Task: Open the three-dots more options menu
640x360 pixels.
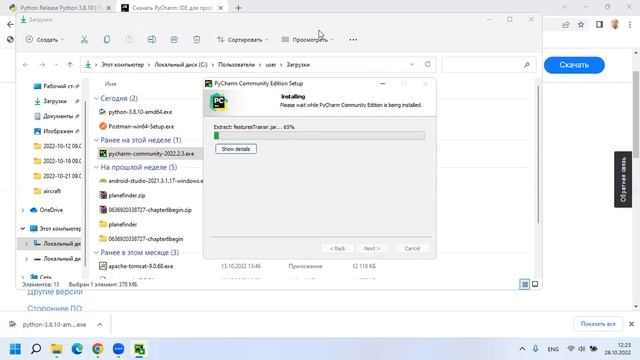Action: [x=353, y=40]
